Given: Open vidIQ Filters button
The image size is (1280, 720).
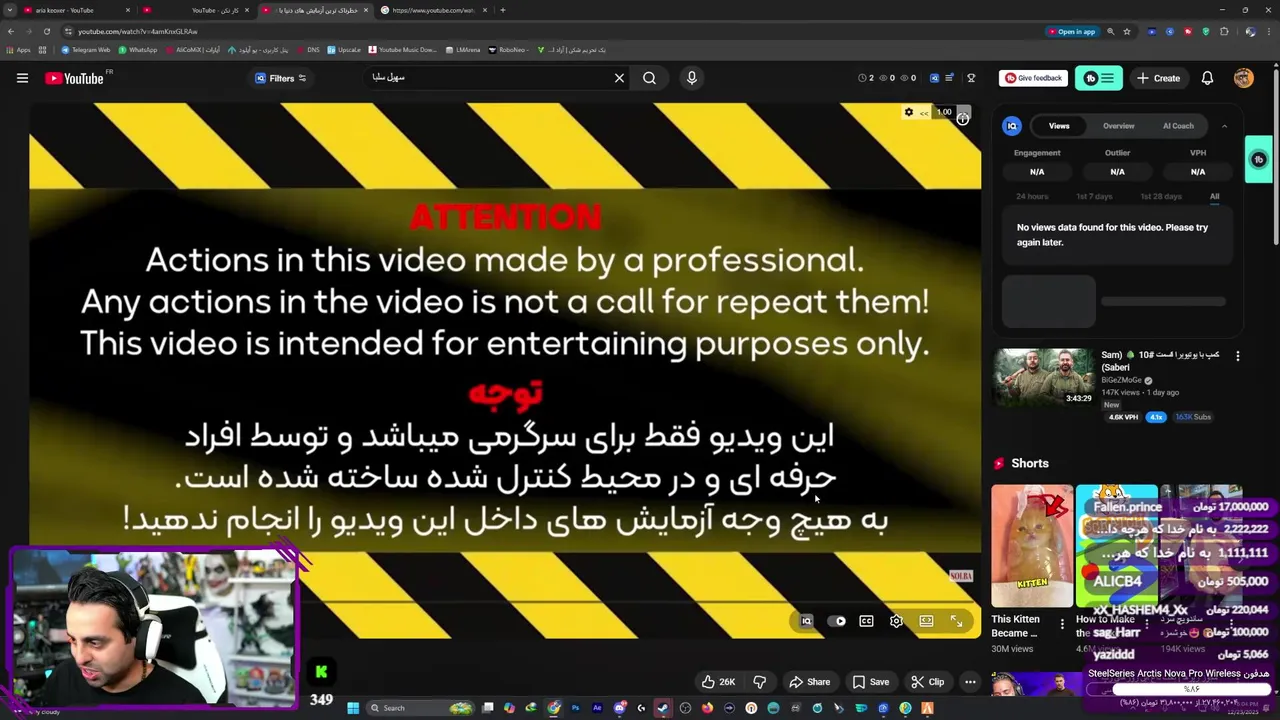Looking at the screenshot, I should coord(281,78).
